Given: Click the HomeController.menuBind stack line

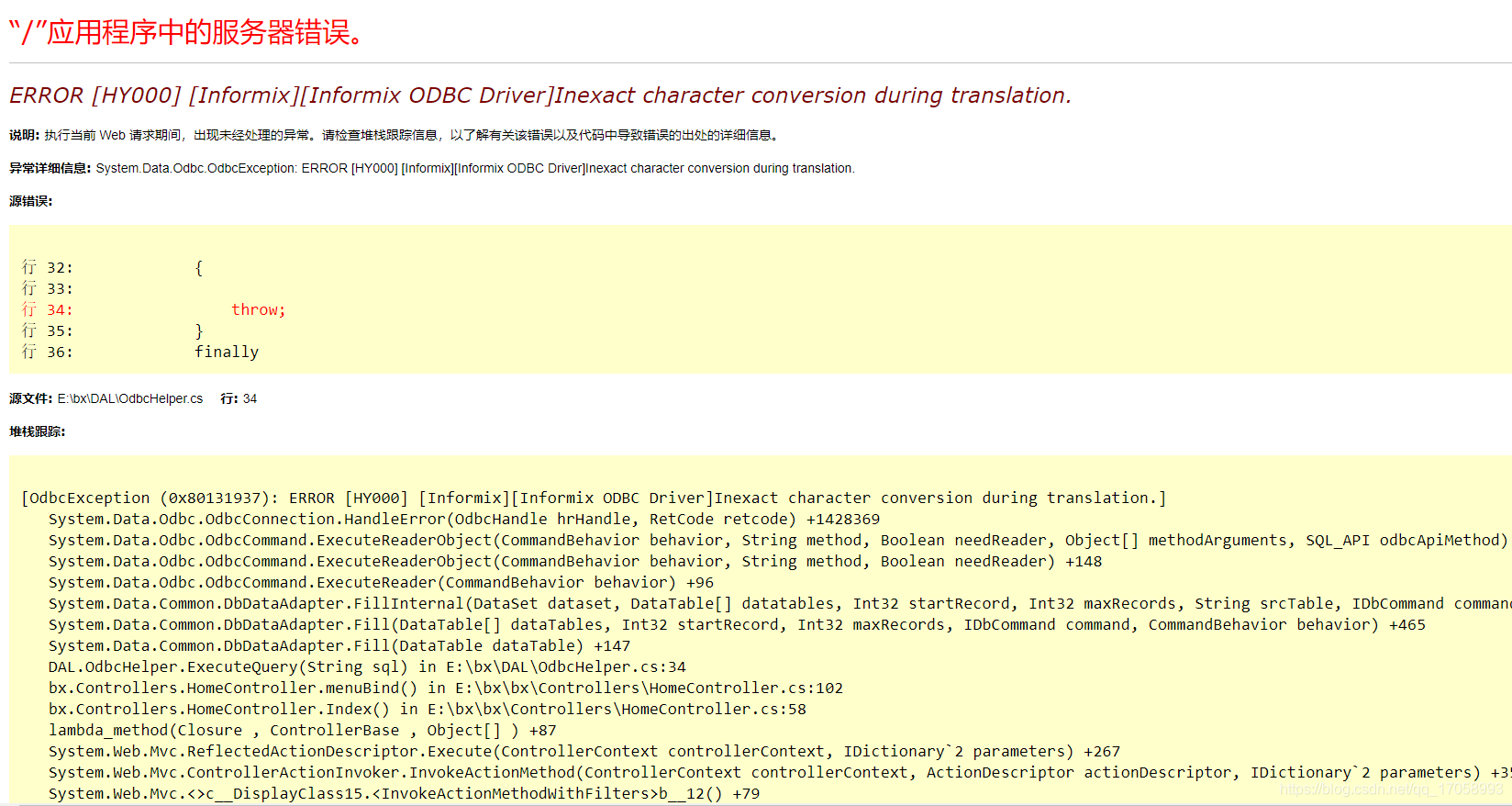Looking at the screenshot, I should 446,688.
